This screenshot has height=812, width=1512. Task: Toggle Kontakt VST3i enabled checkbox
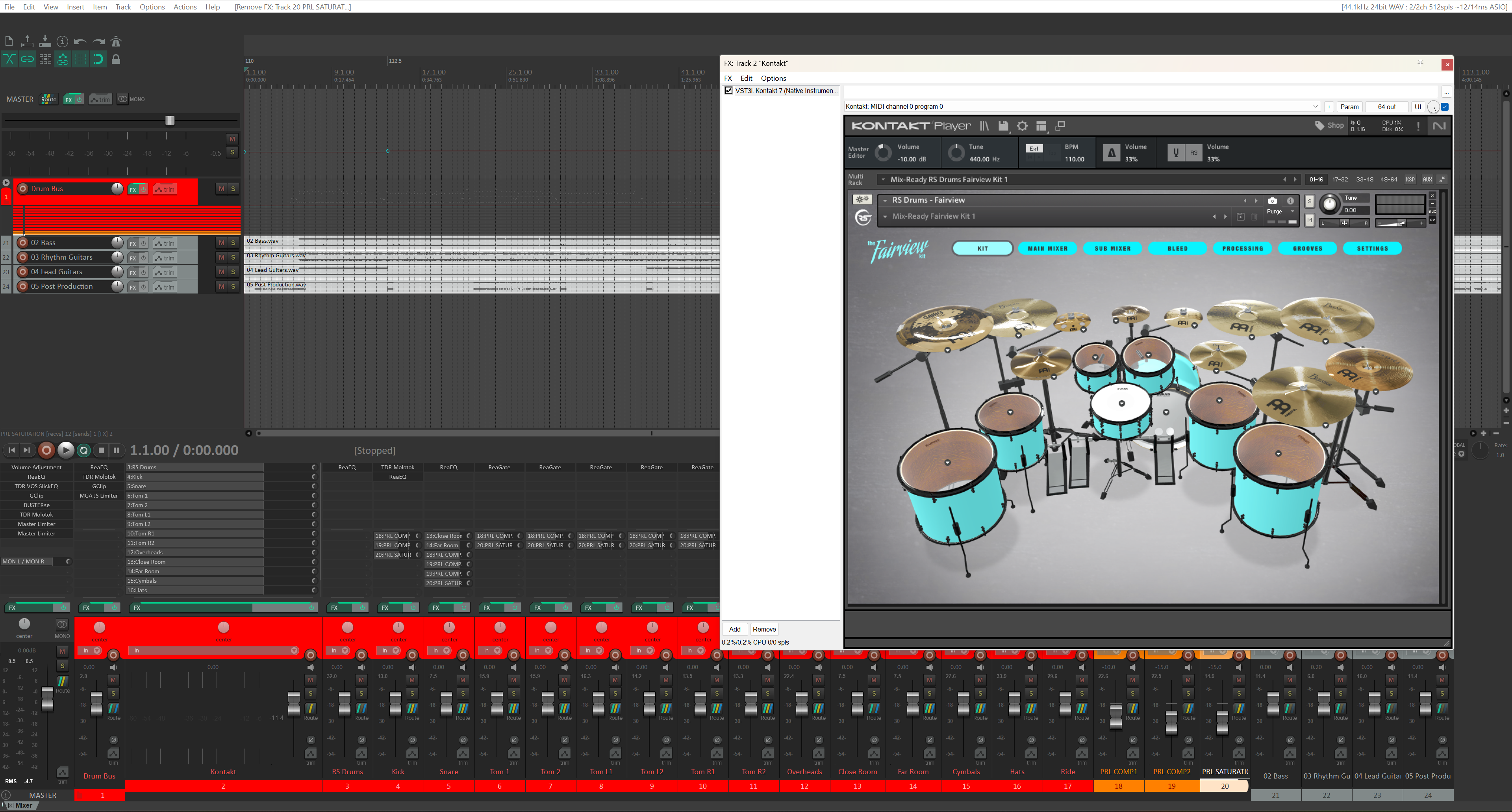pos(728,91)
